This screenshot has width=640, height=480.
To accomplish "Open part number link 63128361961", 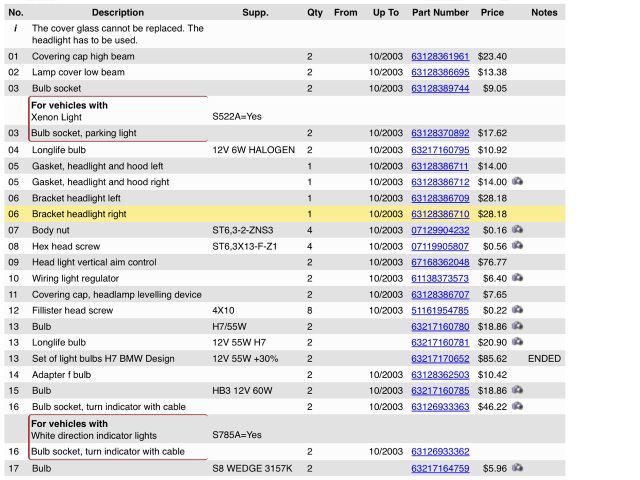I will point(440,57).
